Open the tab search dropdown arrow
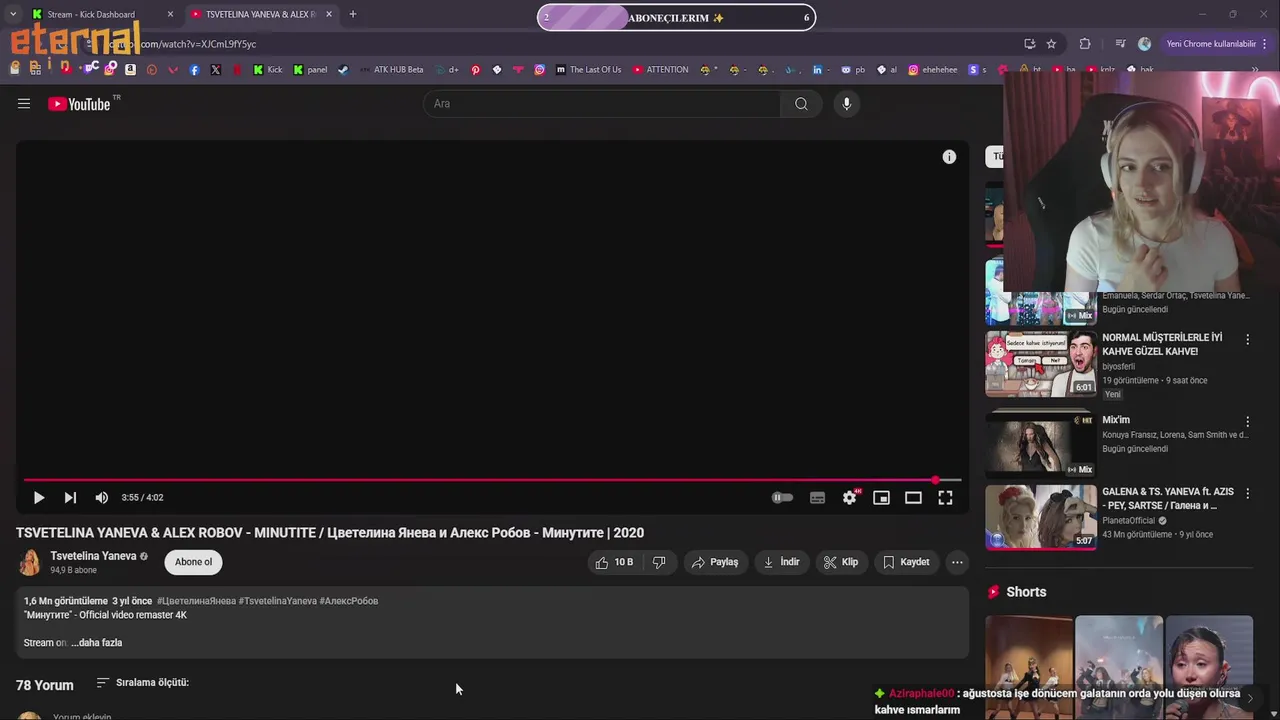Screen dimensions: 1280x720 coord(12,14)
